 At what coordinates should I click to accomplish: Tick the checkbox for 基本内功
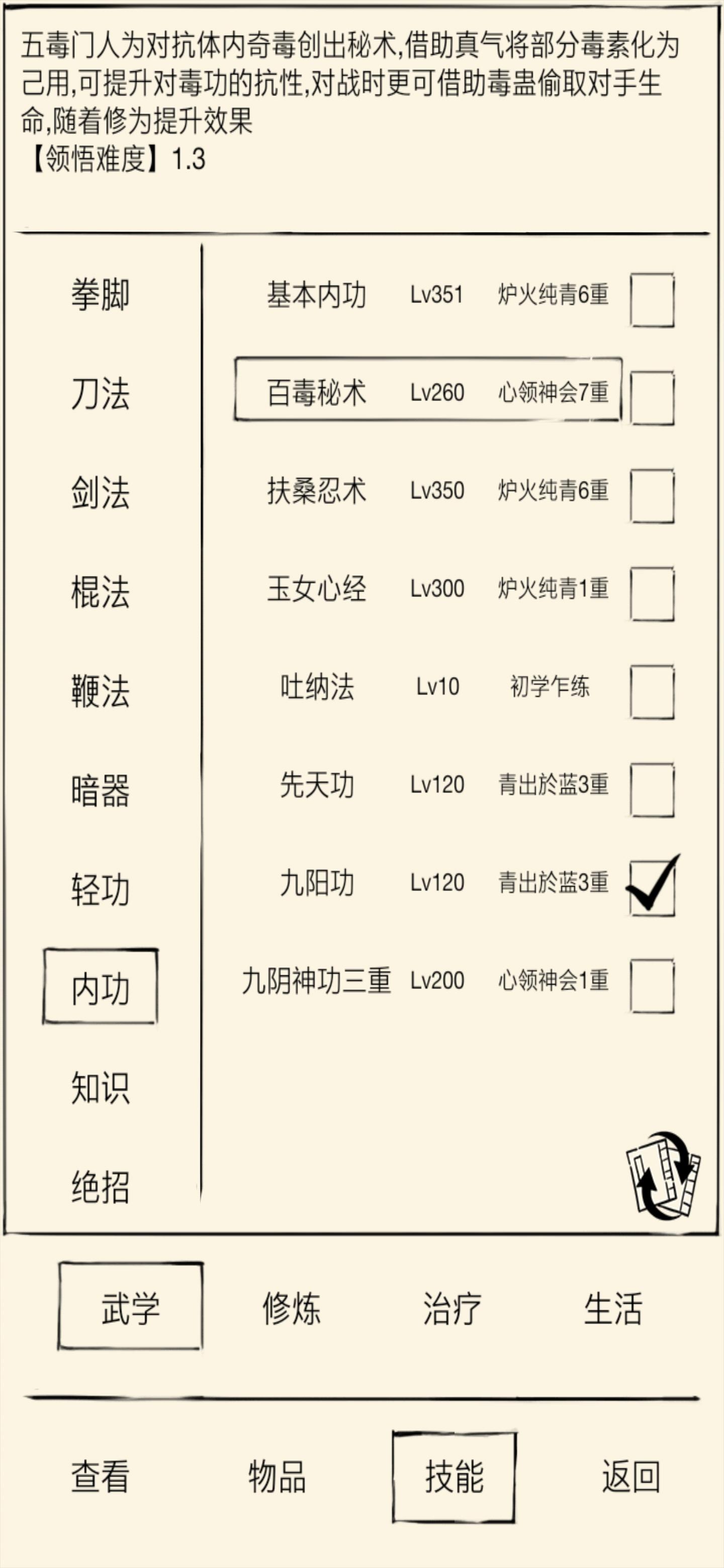652,300
